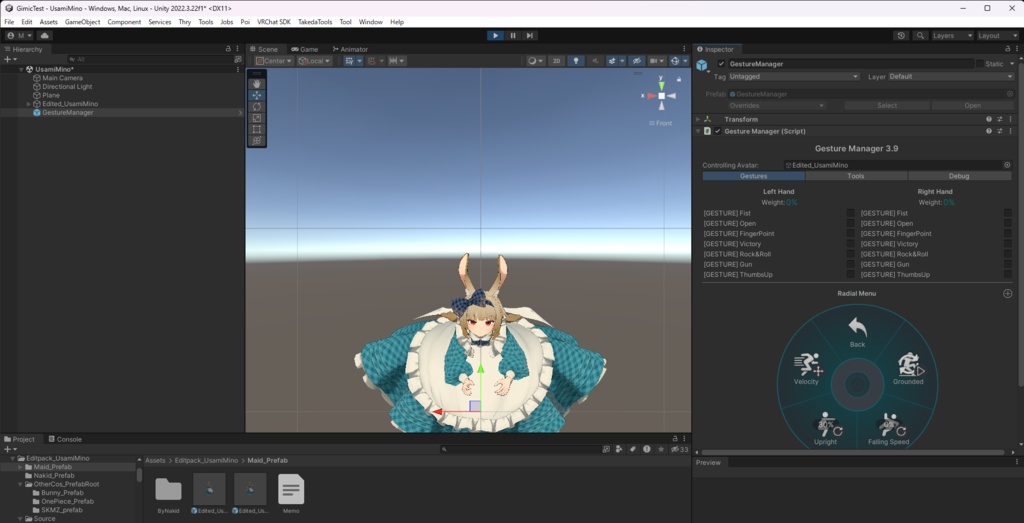
Task: Select the Rect tool in Scene toolbar
Action: pos(257,129)
